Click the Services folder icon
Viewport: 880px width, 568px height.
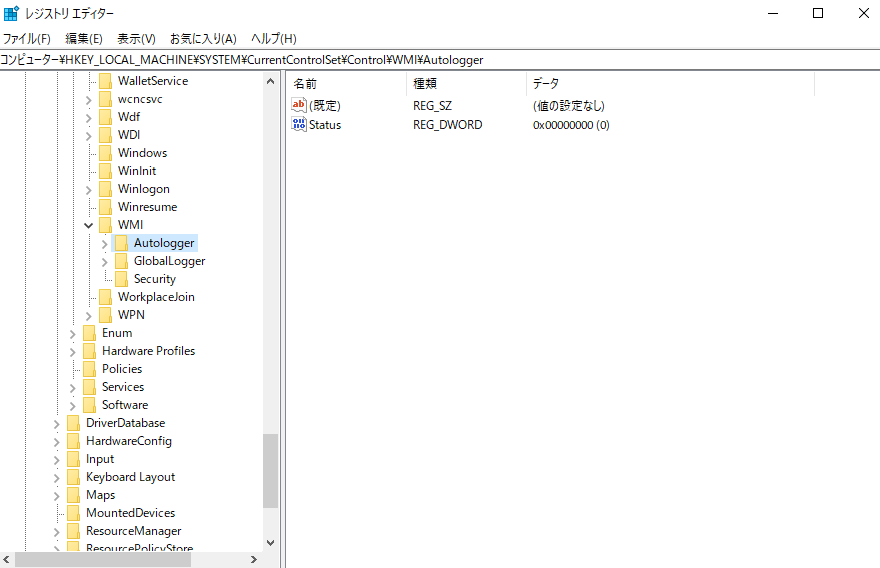89,387
